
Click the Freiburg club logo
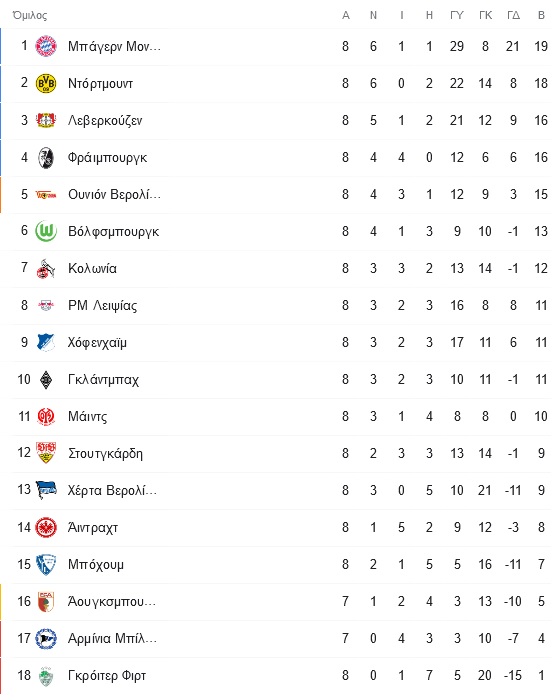click(x=46, y=157)
